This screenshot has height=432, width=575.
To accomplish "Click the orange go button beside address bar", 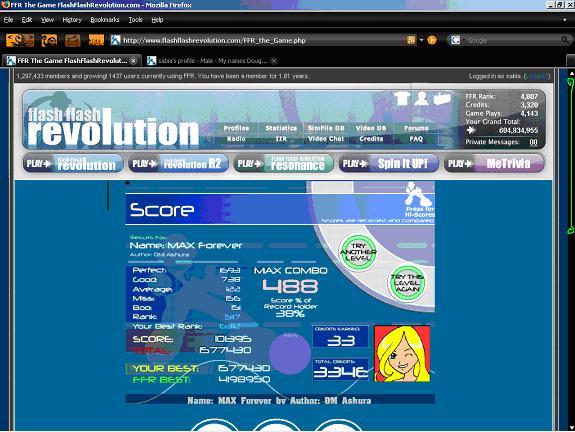I will [432, 40].
